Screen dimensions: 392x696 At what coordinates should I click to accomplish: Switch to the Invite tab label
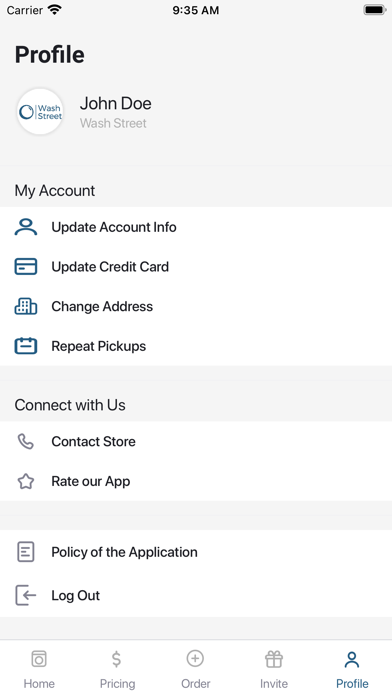(274, 684)
